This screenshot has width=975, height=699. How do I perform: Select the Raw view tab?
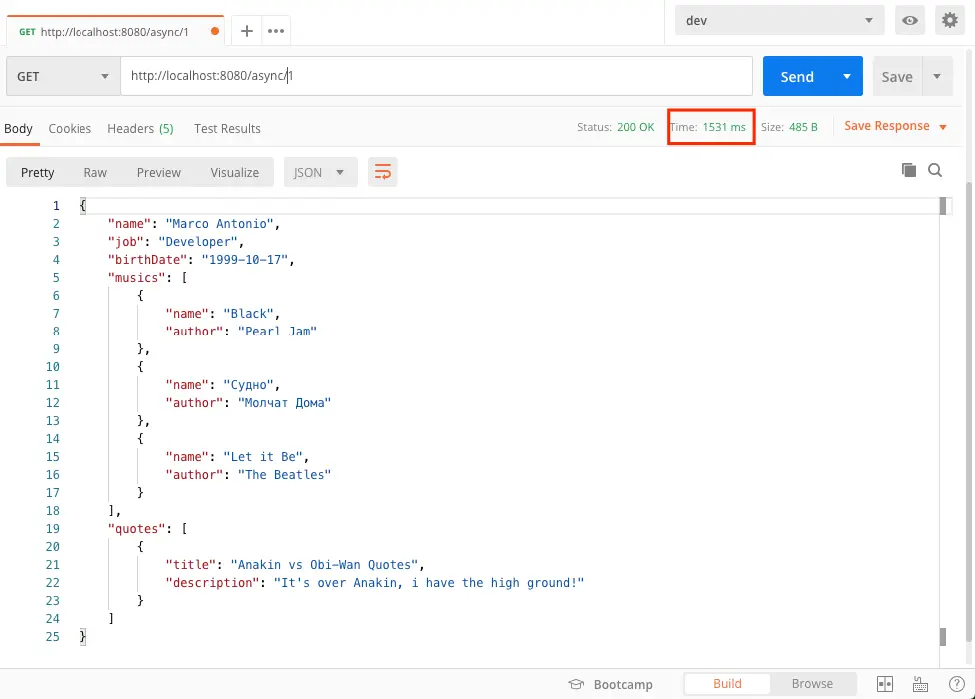[95, 172]
